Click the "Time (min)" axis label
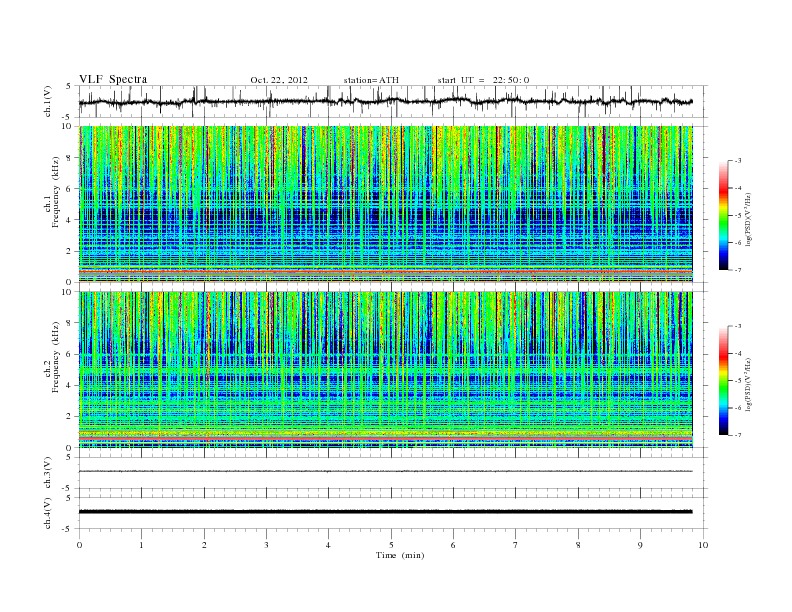The width and height of the screenshot is (792, 612). [400, 555]
